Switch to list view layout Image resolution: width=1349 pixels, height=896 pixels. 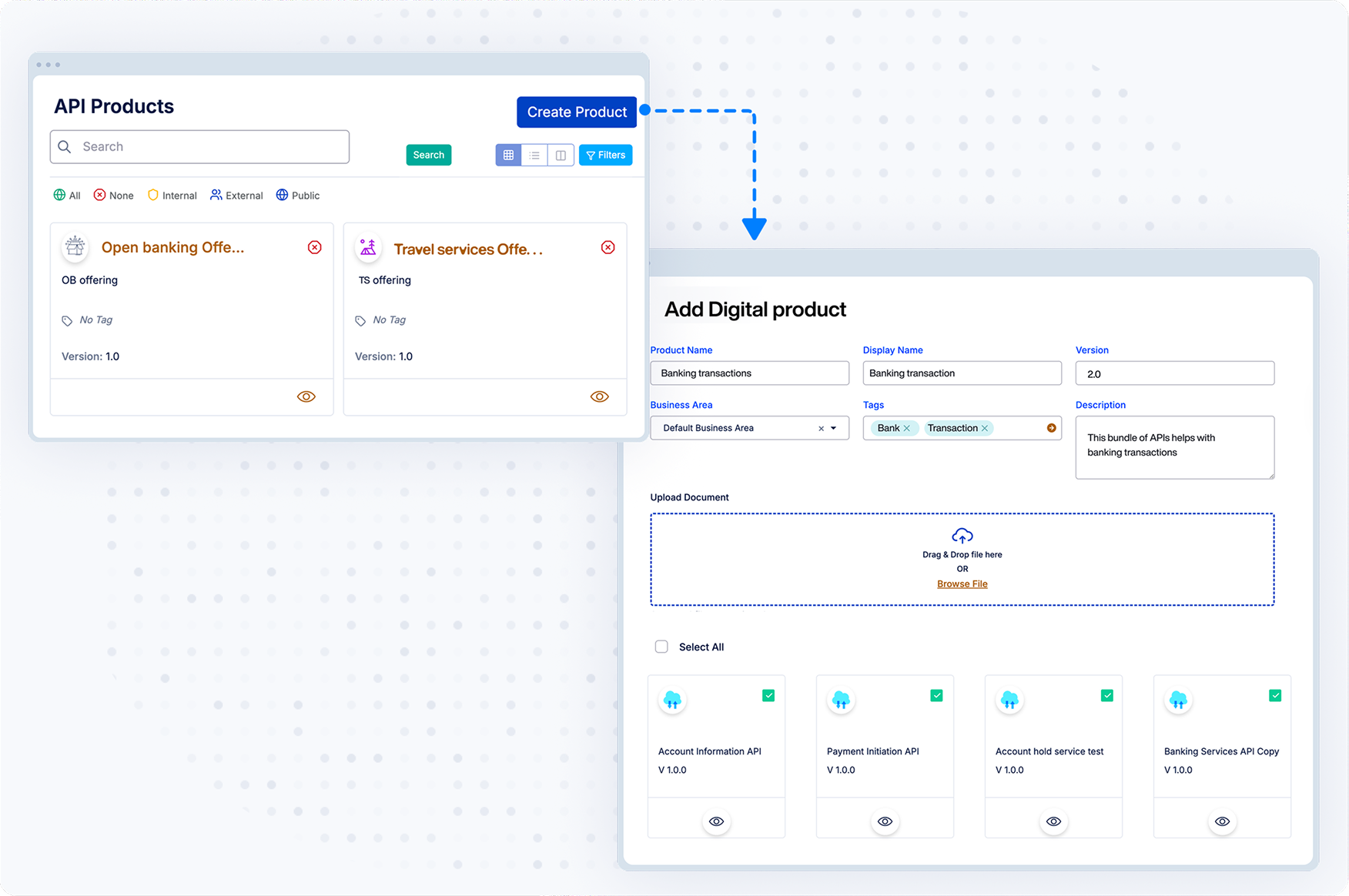point(534,155)
